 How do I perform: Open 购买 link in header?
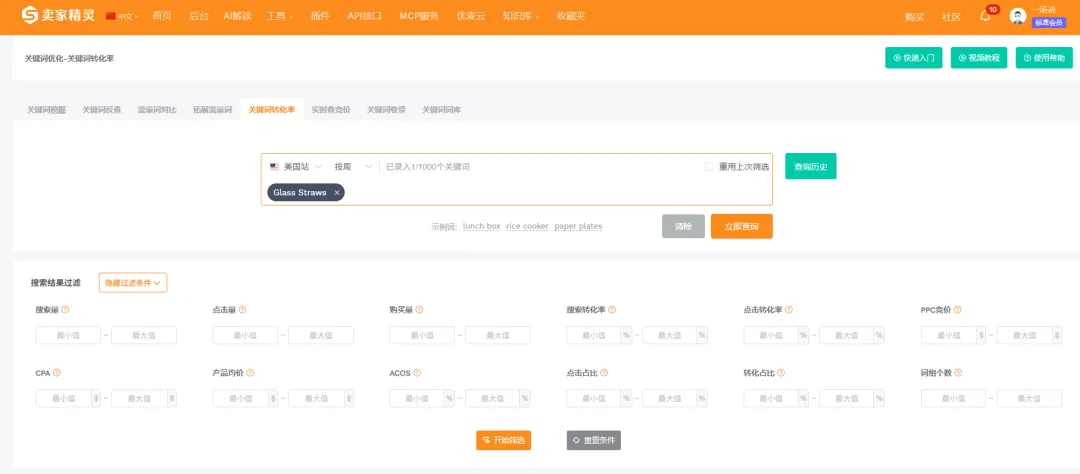[915, 17]
